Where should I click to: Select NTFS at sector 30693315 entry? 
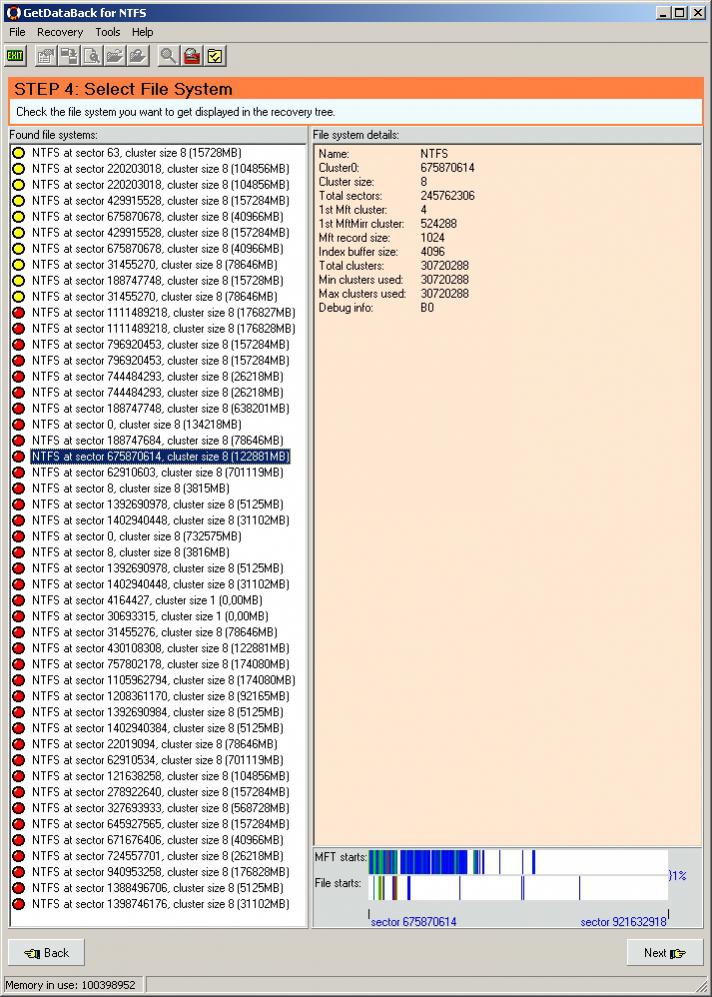pos(150,616)
